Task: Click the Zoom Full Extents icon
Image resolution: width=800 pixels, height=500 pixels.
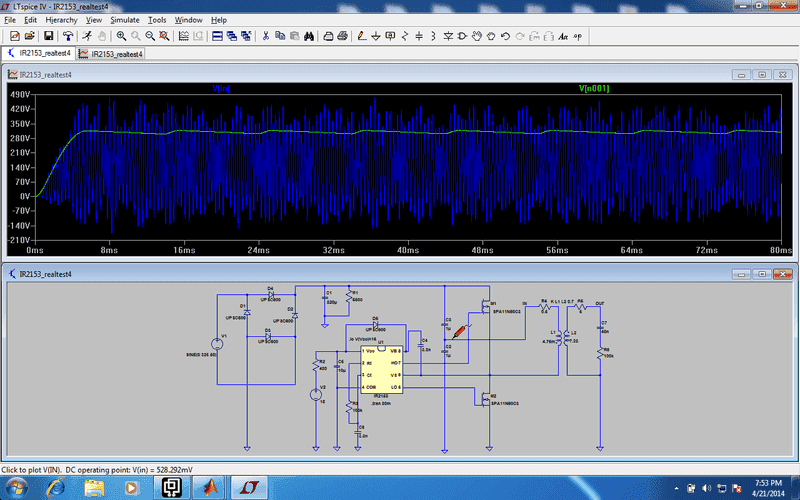Action: (x=164, y=36)
